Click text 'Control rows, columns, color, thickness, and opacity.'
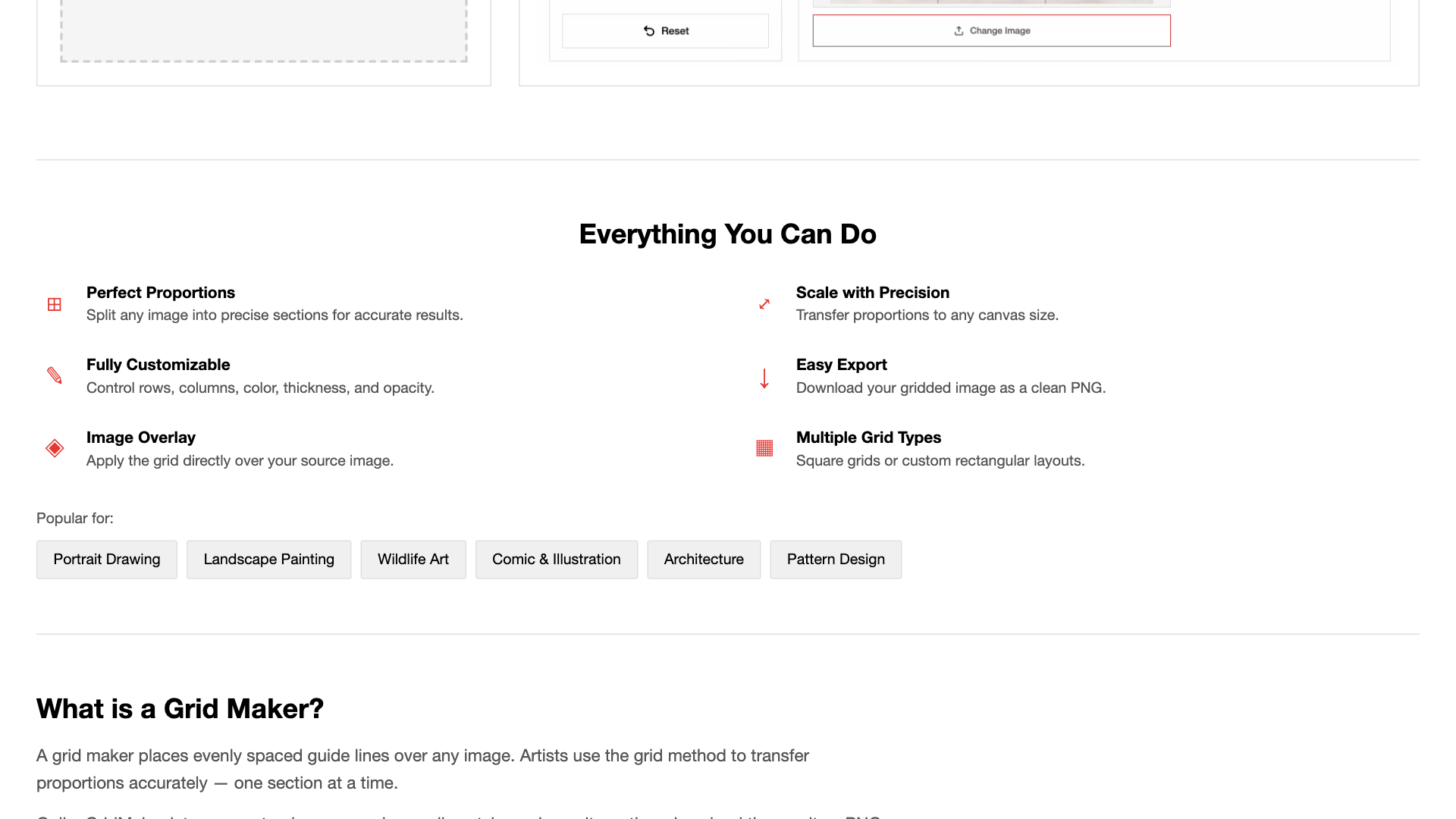 [260, 388]
